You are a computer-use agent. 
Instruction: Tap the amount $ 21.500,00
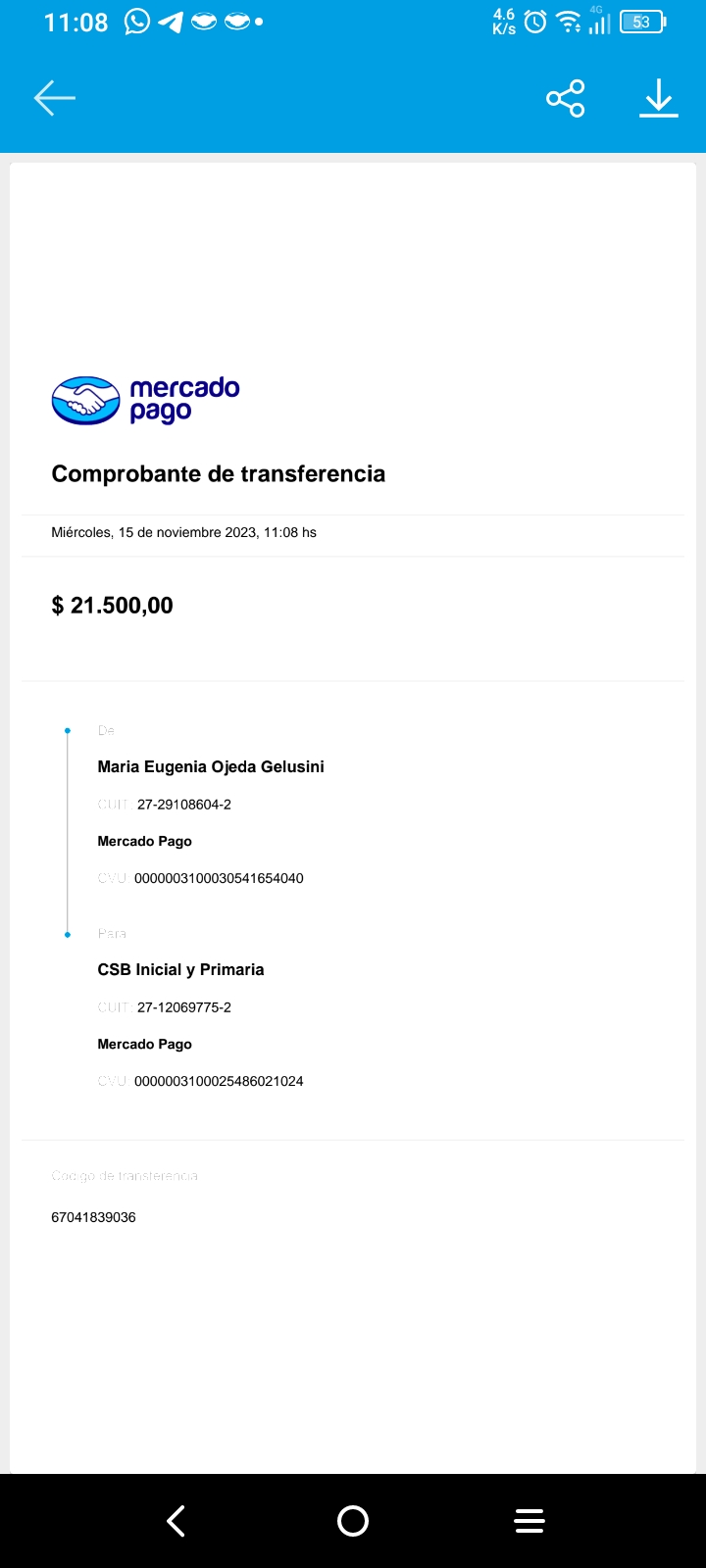click(113, 606)
